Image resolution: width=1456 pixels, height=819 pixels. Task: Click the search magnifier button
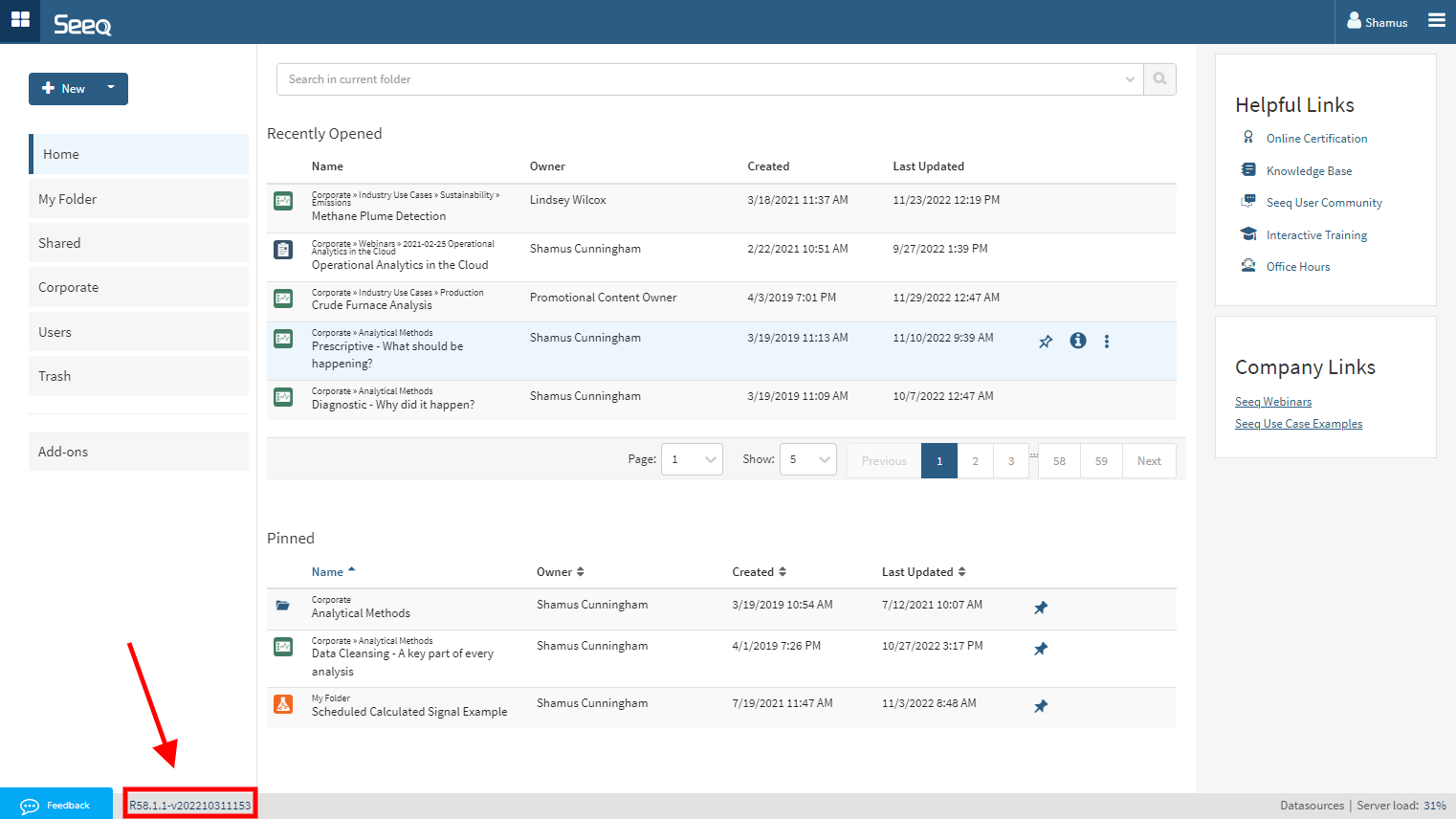tap(1159, 79)
